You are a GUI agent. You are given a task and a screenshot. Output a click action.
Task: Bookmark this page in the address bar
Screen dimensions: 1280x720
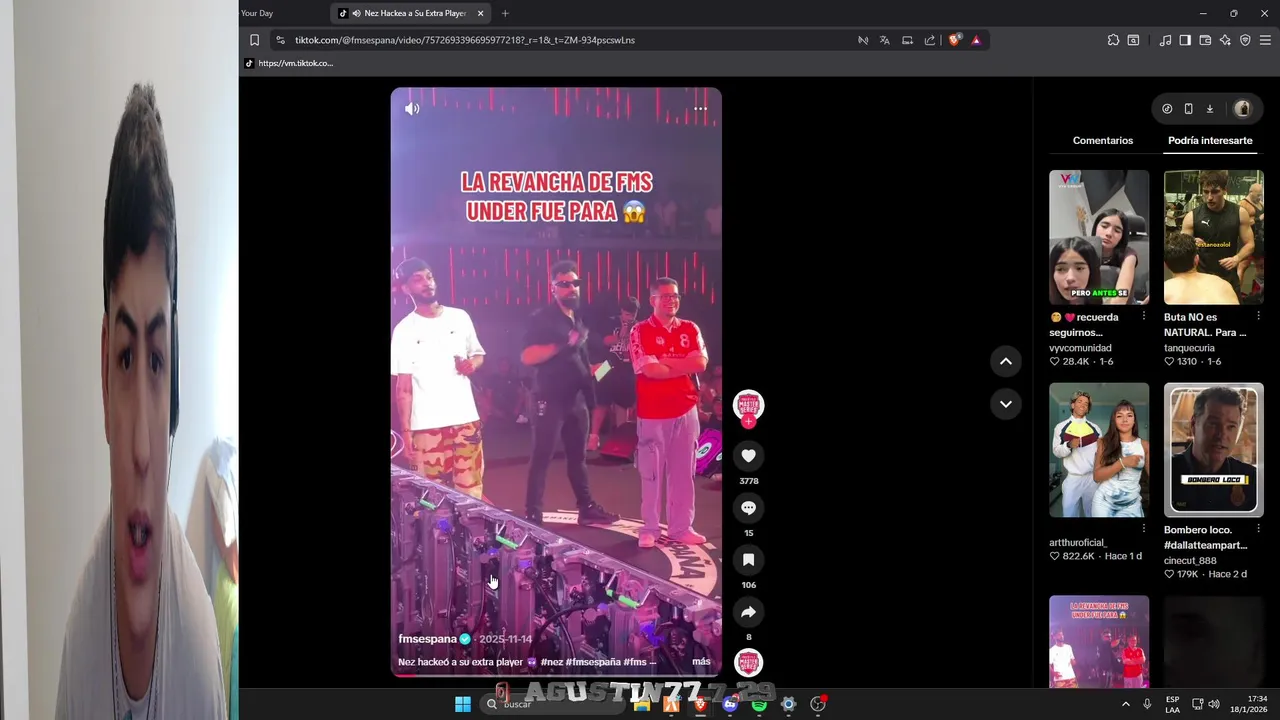pos(254,40)
